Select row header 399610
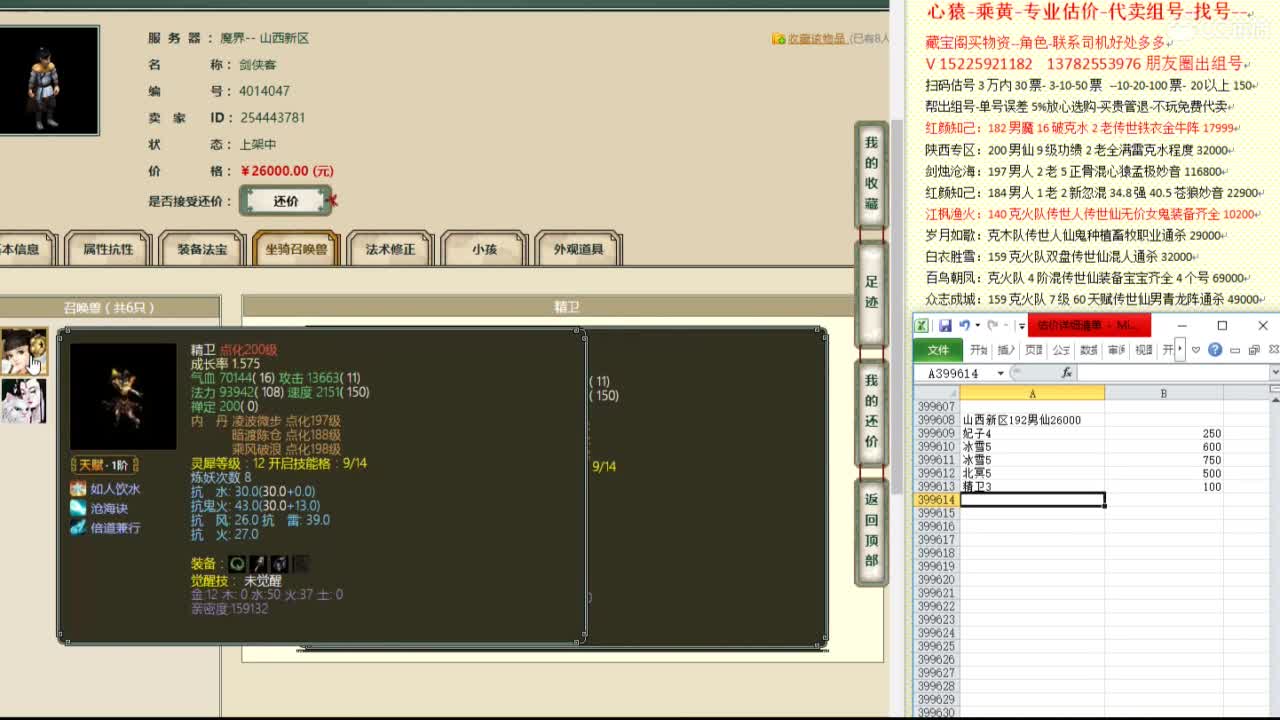The image size is (1280, 720). click(x=937, y=447)
